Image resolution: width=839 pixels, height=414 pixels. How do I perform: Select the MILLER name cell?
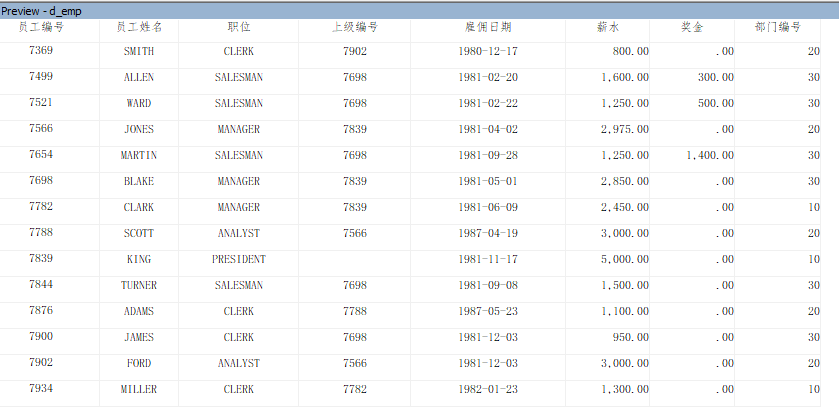[139, 389]
